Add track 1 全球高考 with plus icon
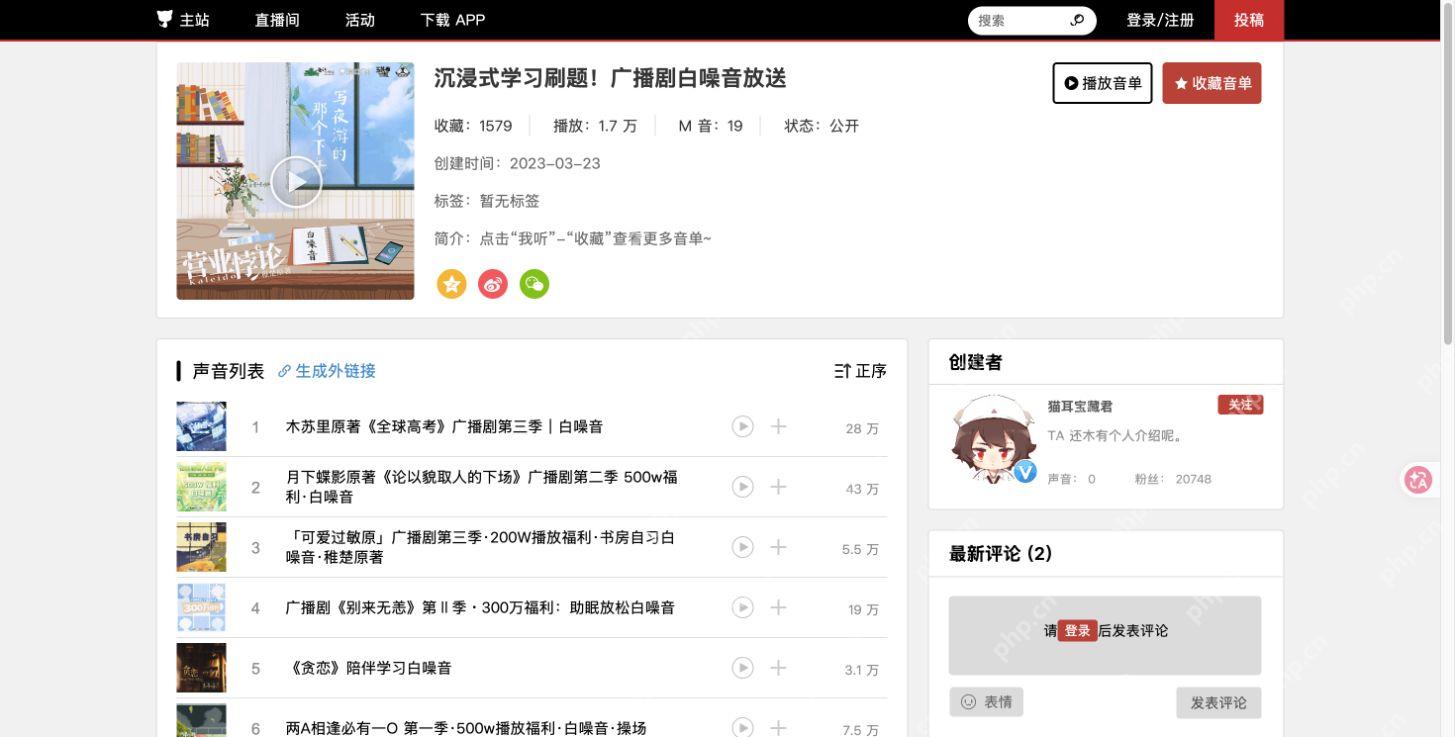 tap(778, 426)
